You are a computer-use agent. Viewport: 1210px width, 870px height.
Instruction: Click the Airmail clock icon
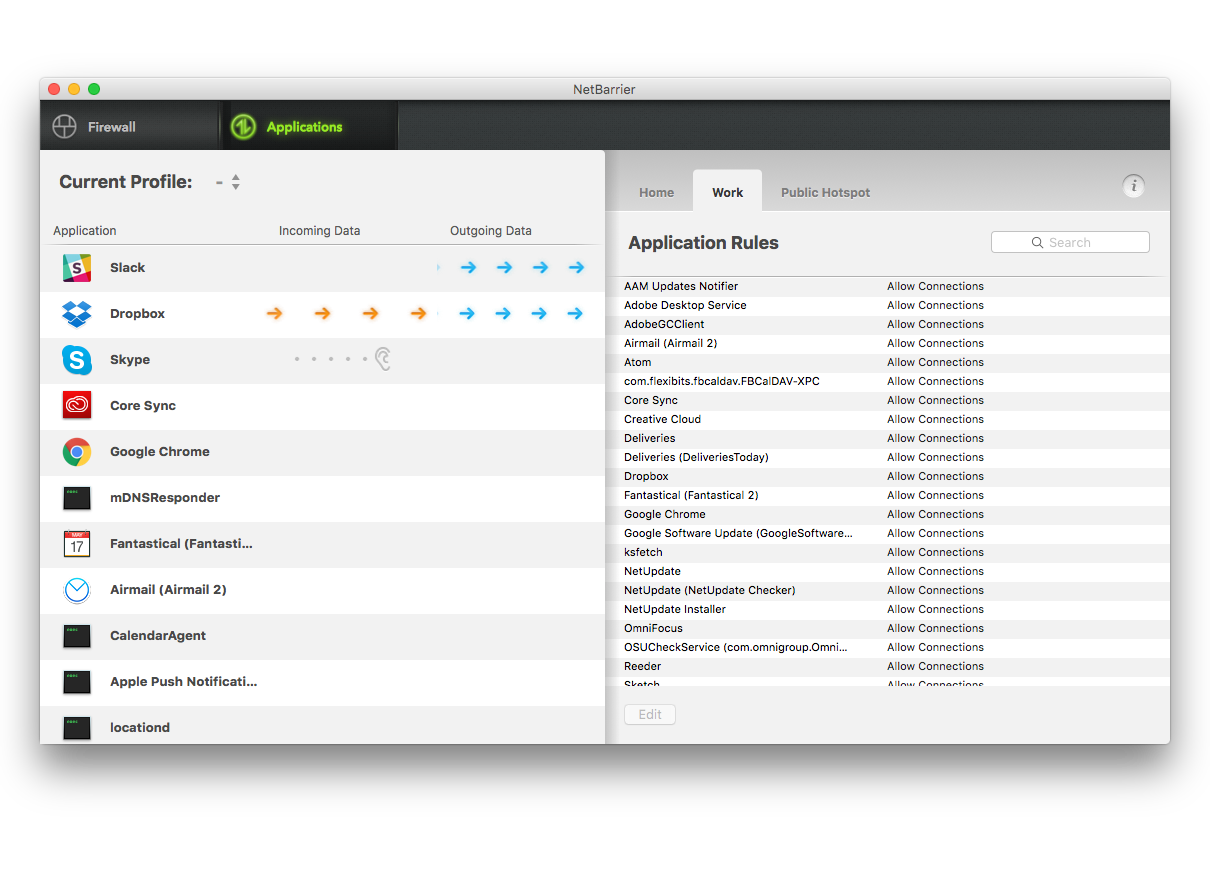[77, 590]
